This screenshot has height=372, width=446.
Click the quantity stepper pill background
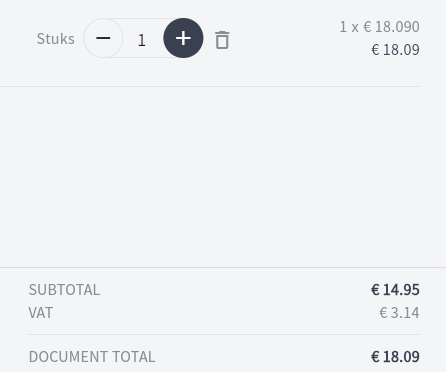coord(143,38)
